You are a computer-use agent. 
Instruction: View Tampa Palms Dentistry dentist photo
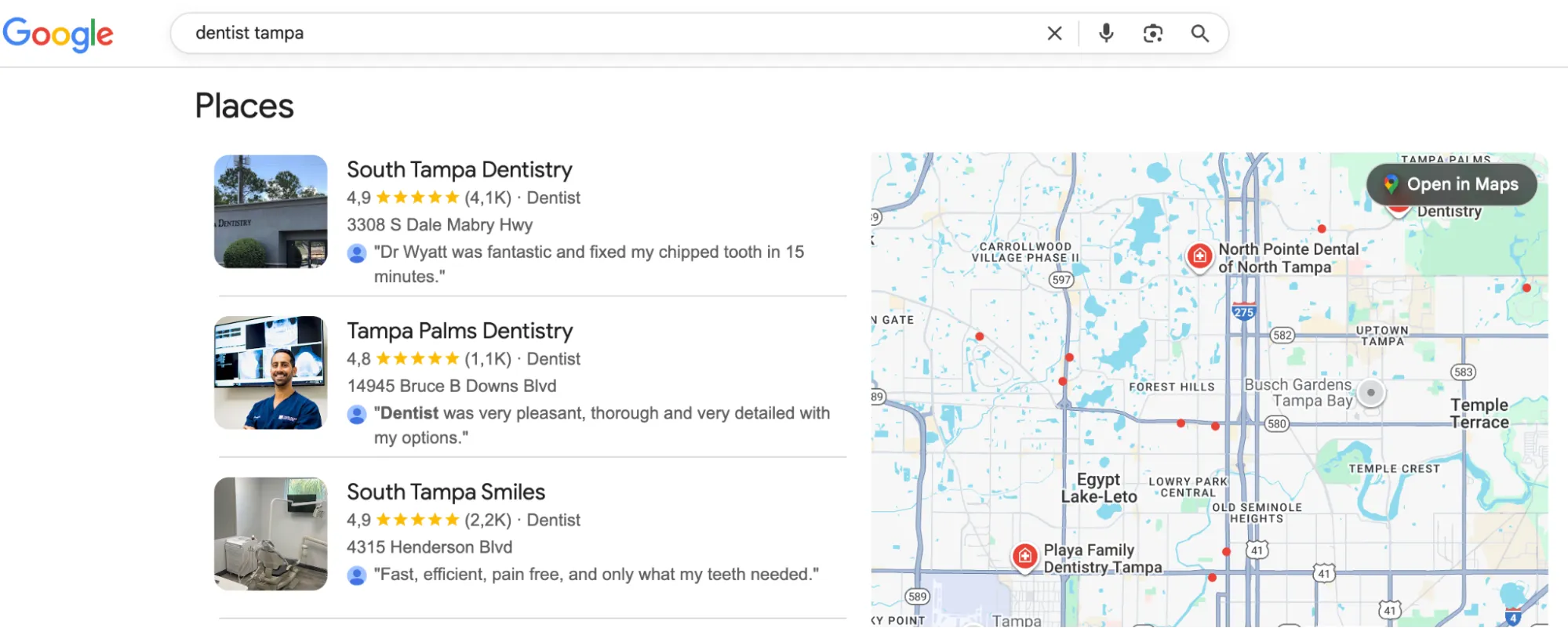point(271,372)
